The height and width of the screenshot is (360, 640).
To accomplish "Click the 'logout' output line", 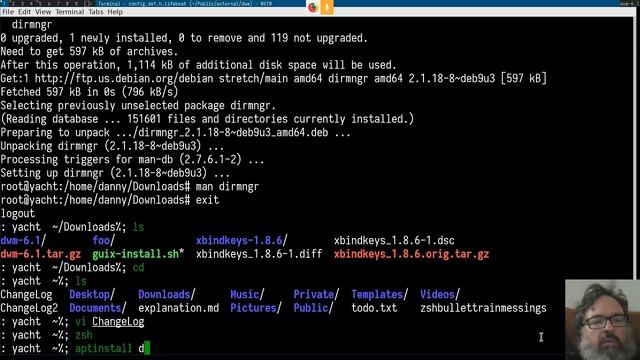I will tap(18, 213).
